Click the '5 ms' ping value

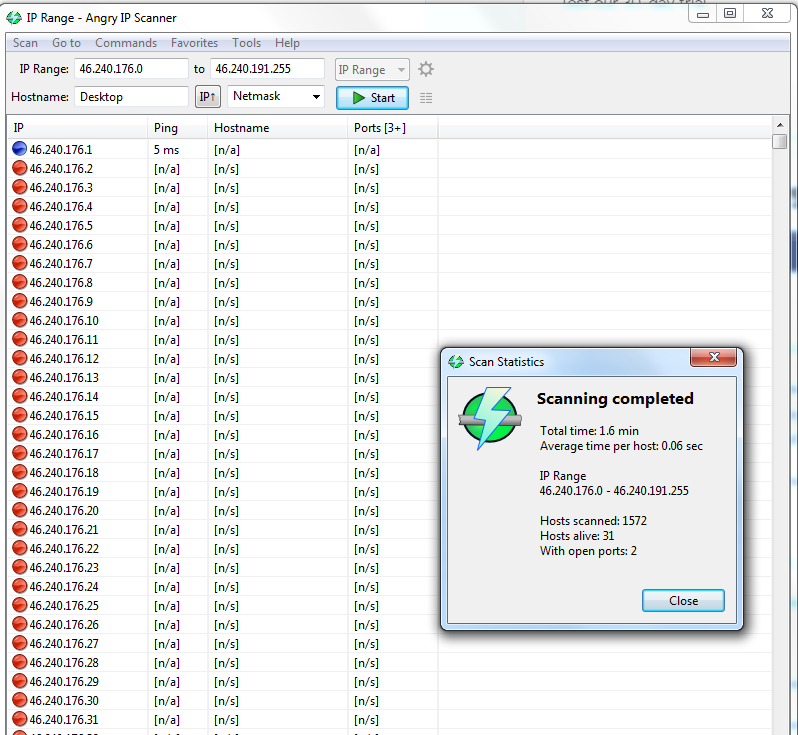166,150
